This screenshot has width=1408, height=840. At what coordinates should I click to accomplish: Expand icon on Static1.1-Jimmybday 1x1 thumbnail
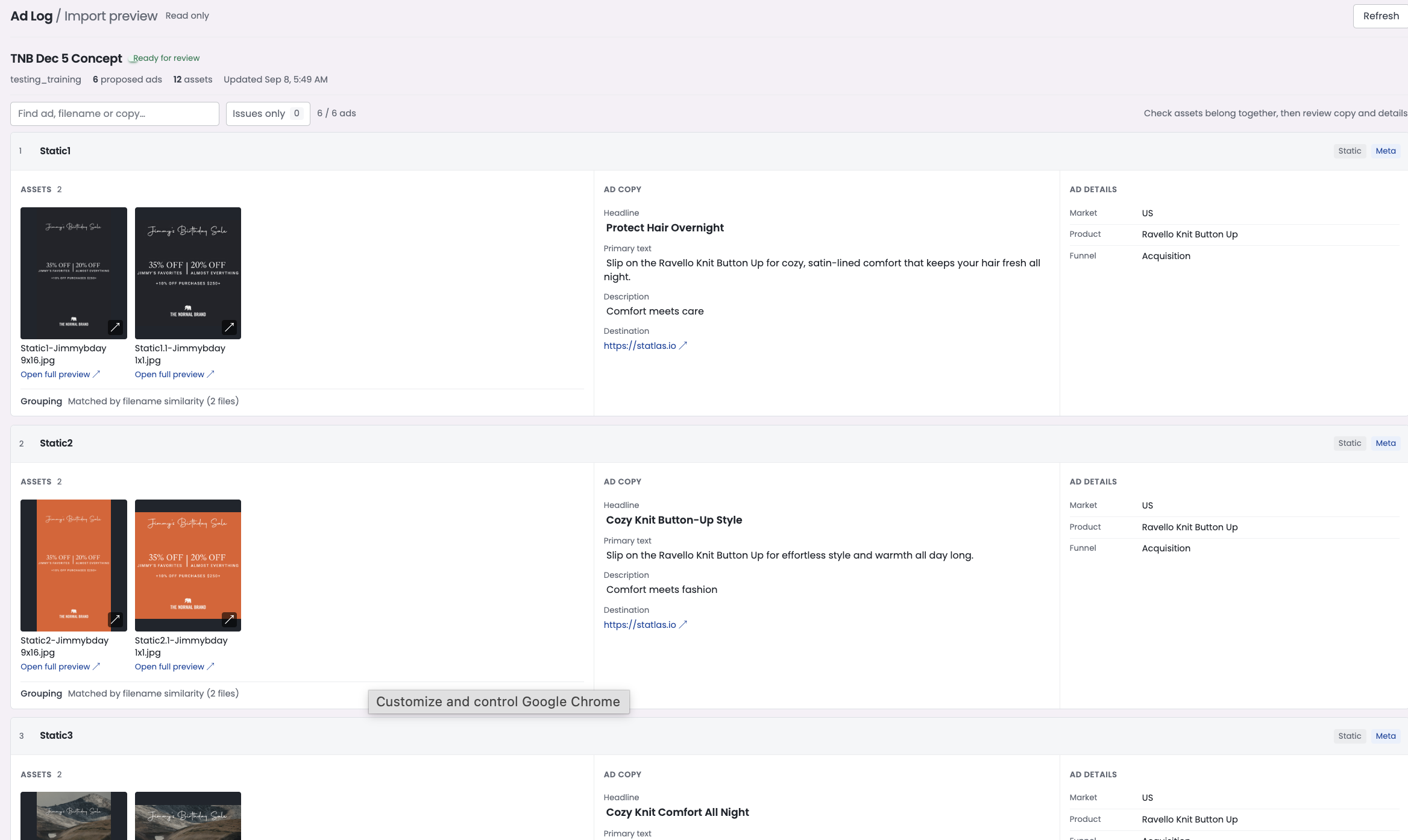[229, 327]
